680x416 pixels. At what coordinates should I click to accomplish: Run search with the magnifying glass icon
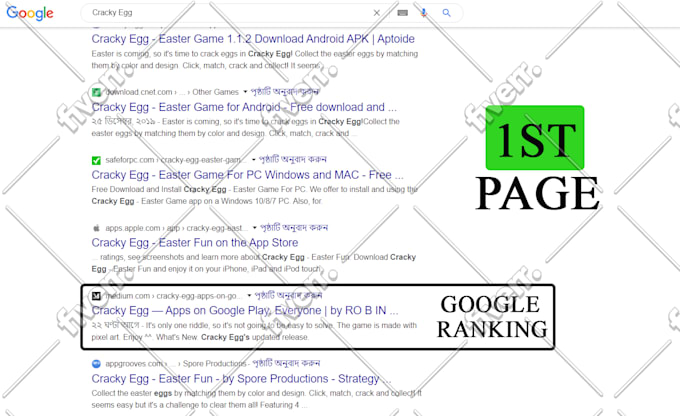[446, 13]
